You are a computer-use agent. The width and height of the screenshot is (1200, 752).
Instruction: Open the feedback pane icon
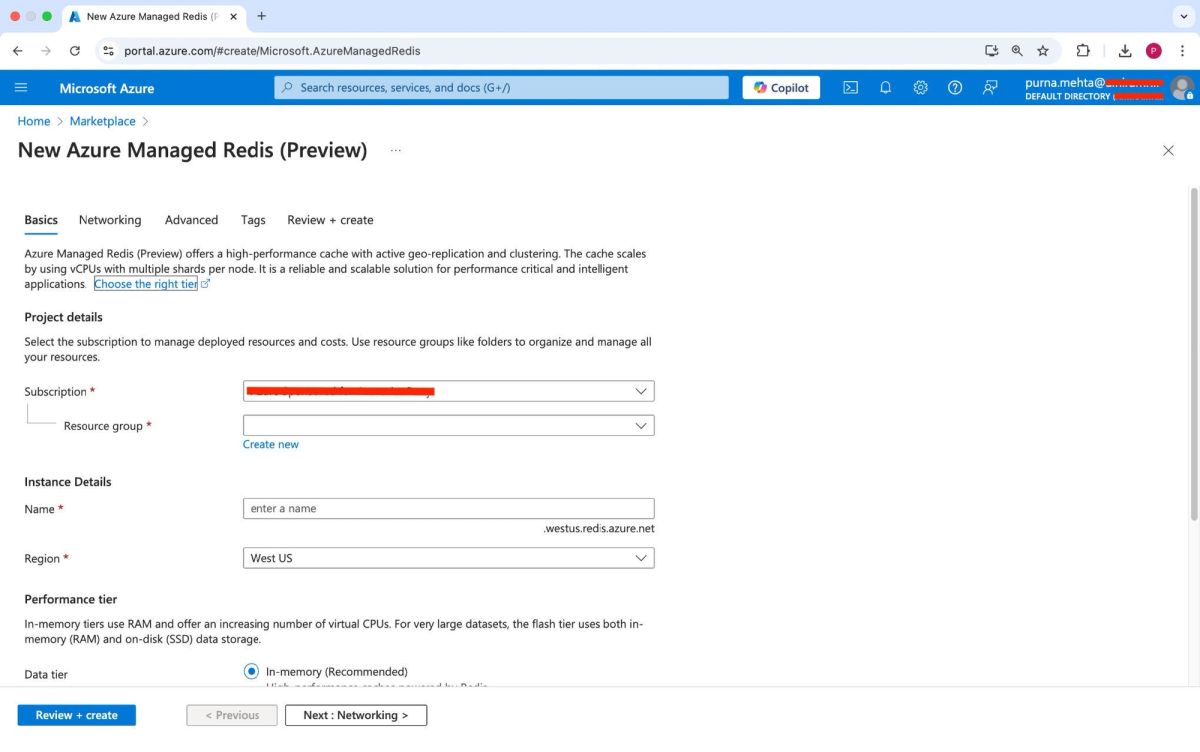point(990,87)
